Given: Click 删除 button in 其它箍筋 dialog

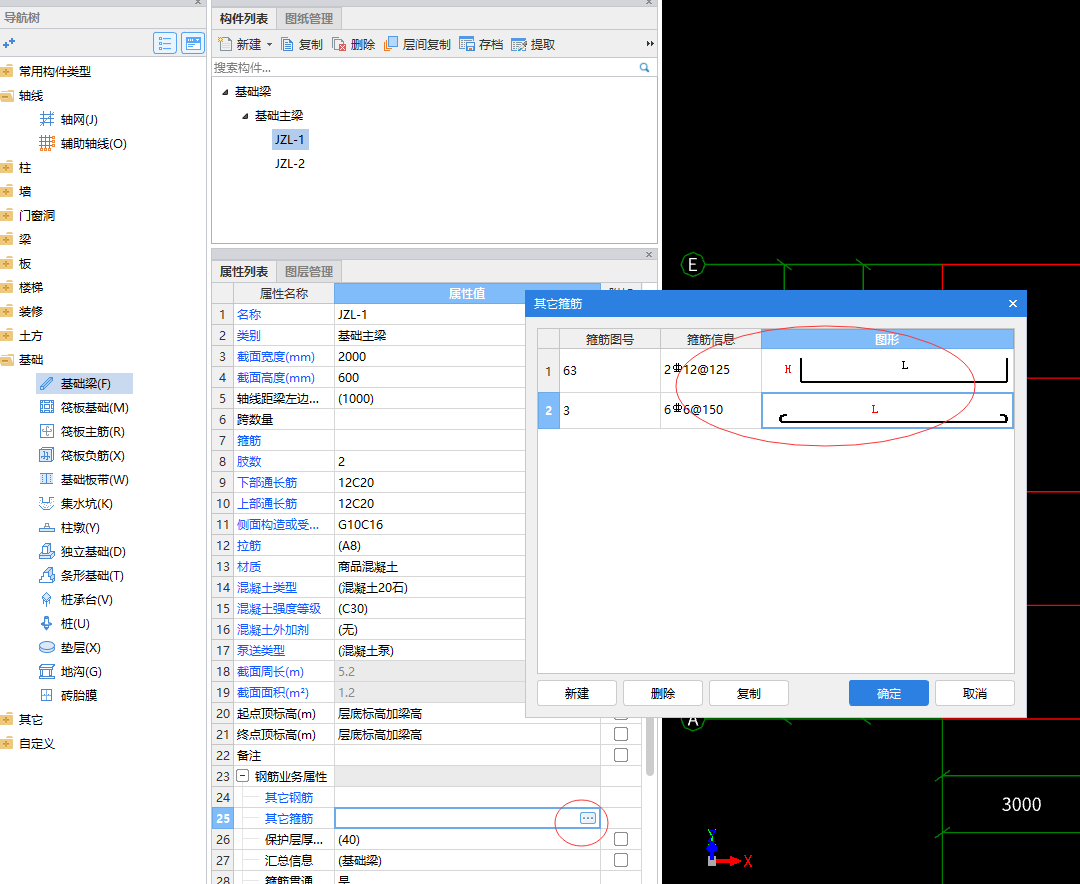Looking at the screenshot, I should (663, 693).
